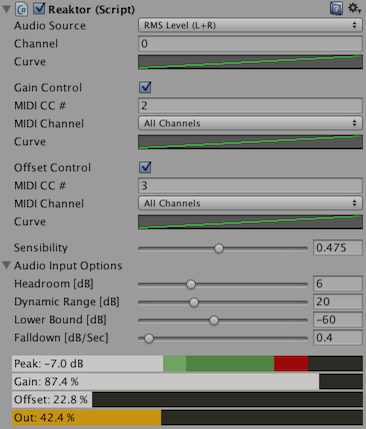Collapse the Audio Input Options section
The width and height of the screenshot is (366, 429).
[6, 265]
